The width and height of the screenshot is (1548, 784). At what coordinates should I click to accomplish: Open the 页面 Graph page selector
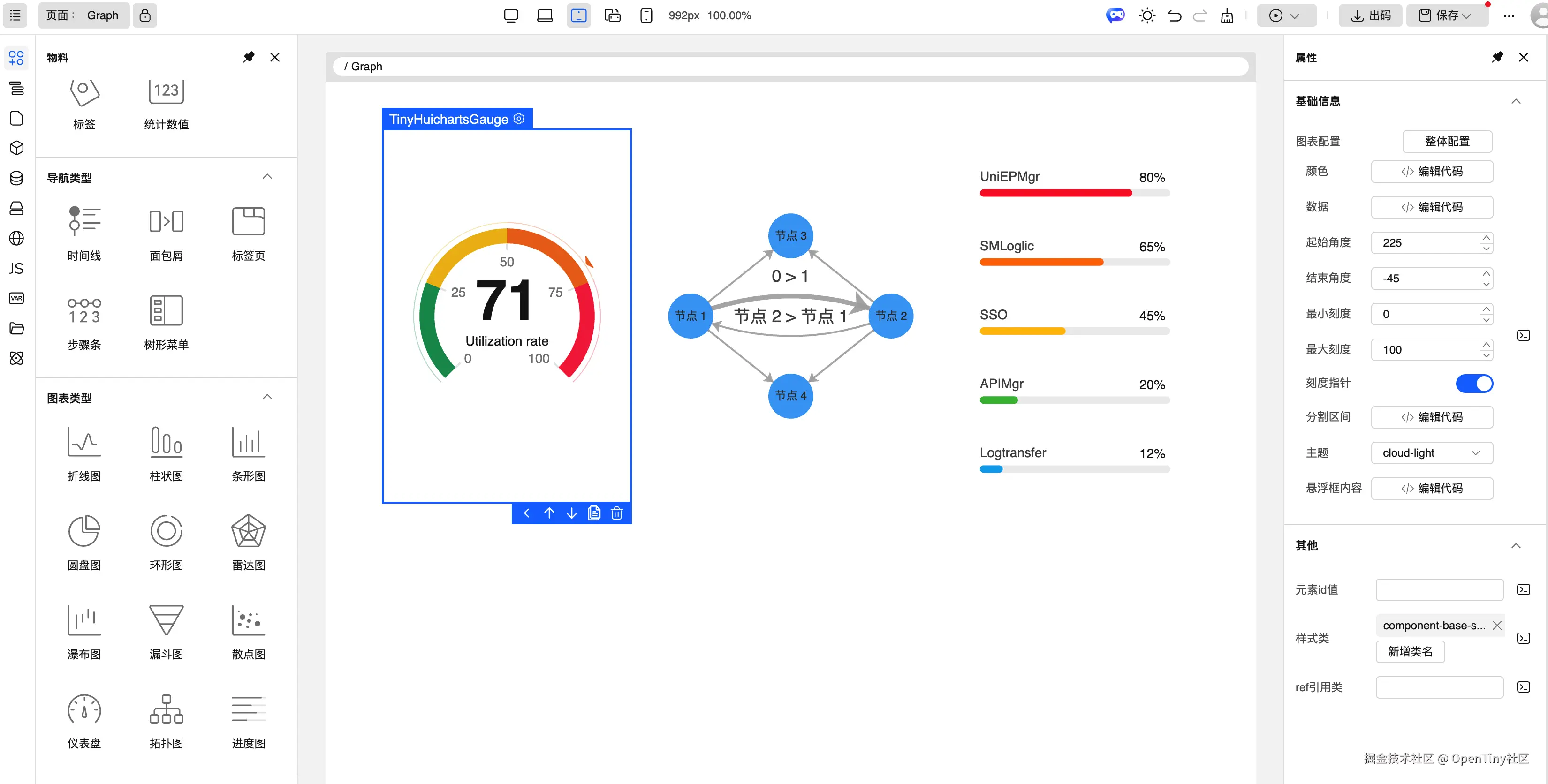(83, 15)
